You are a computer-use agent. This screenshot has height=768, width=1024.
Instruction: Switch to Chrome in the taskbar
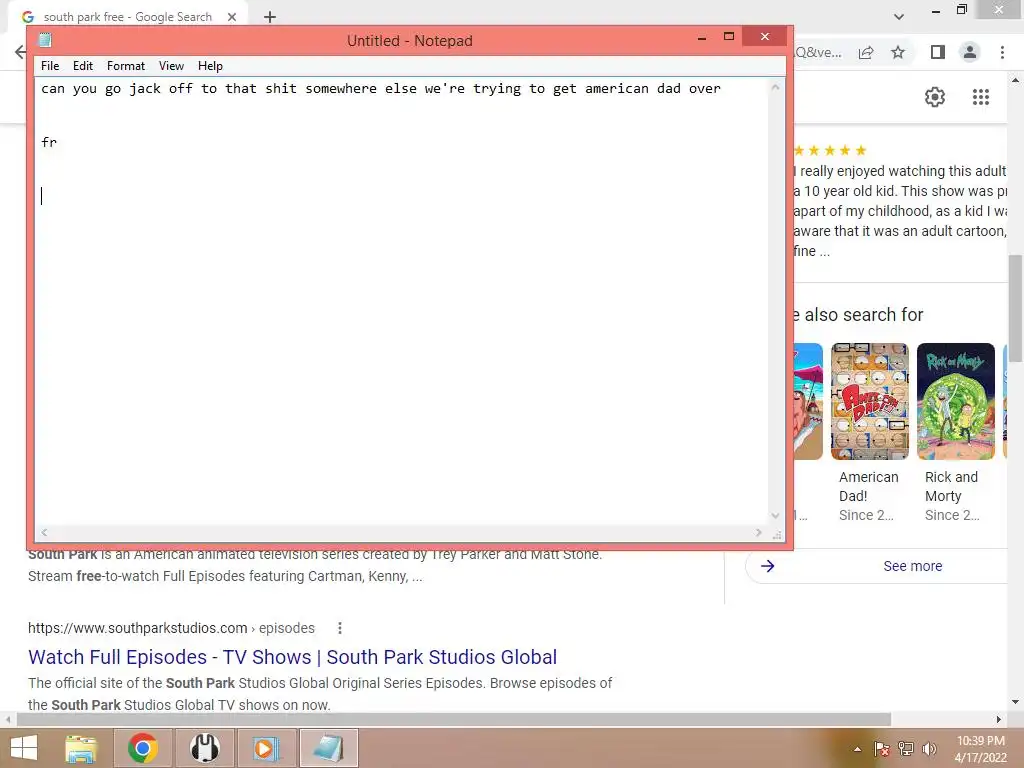(x=143, y=748)
